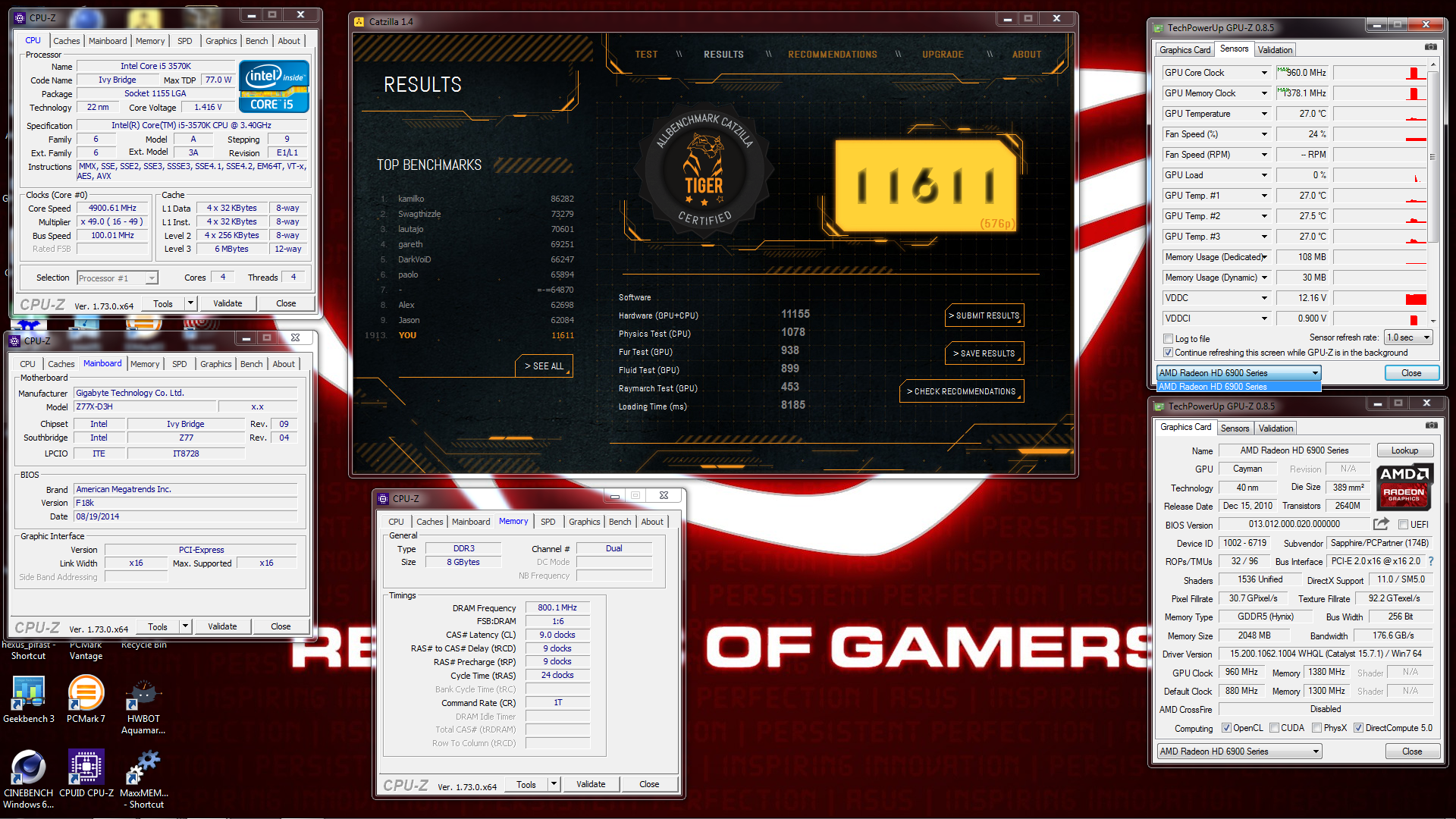Open the GPU Core Clock sensor dropdown
1456x819 pixels.
pyautogui.click(x=1264, y=73)
